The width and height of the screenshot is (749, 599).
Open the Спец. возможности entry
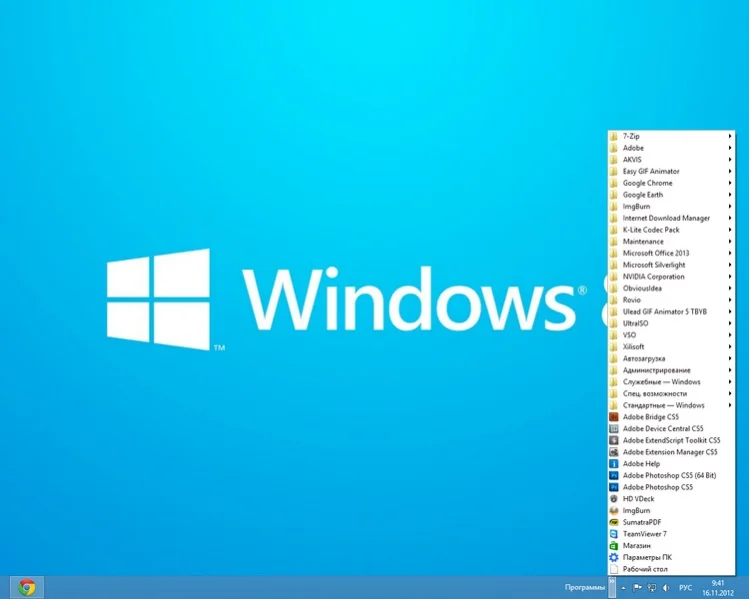coord(671,394)
